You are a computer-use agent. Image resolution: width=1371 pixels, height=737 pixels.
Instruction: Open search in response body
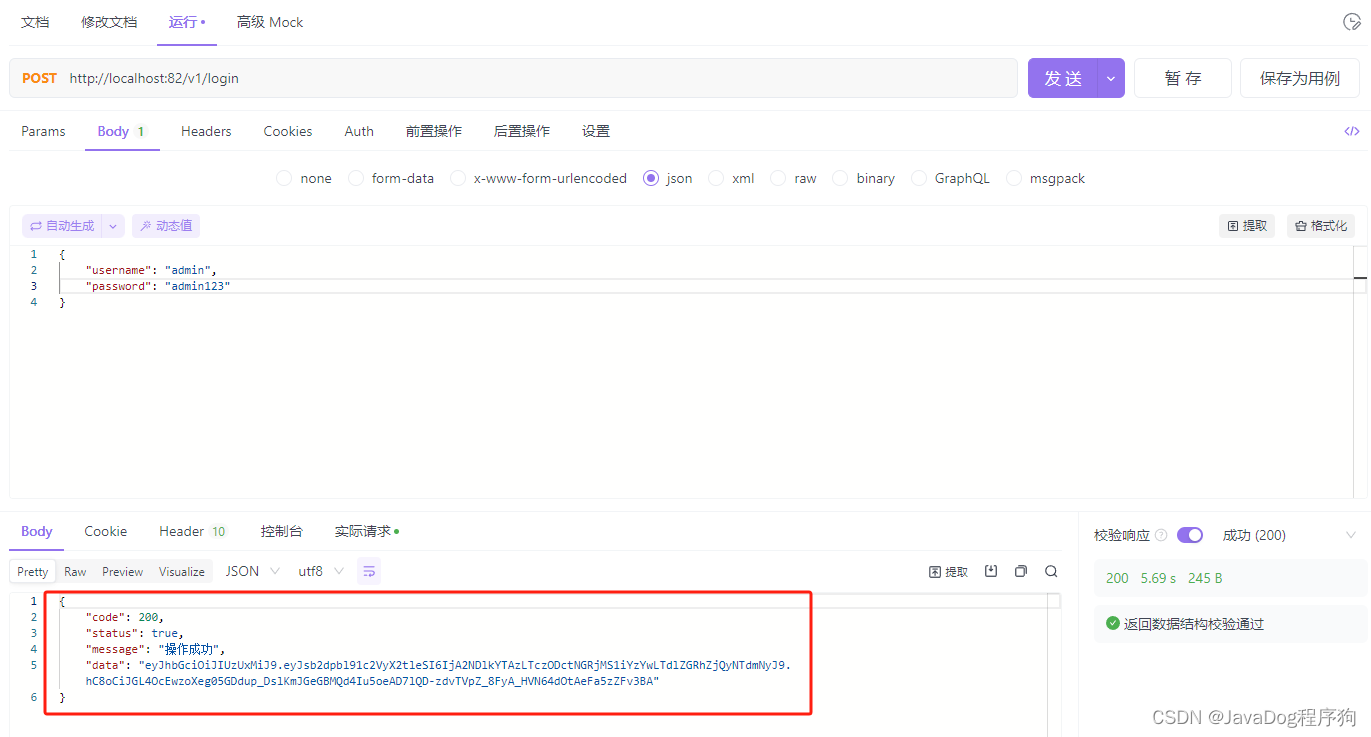1051,571
